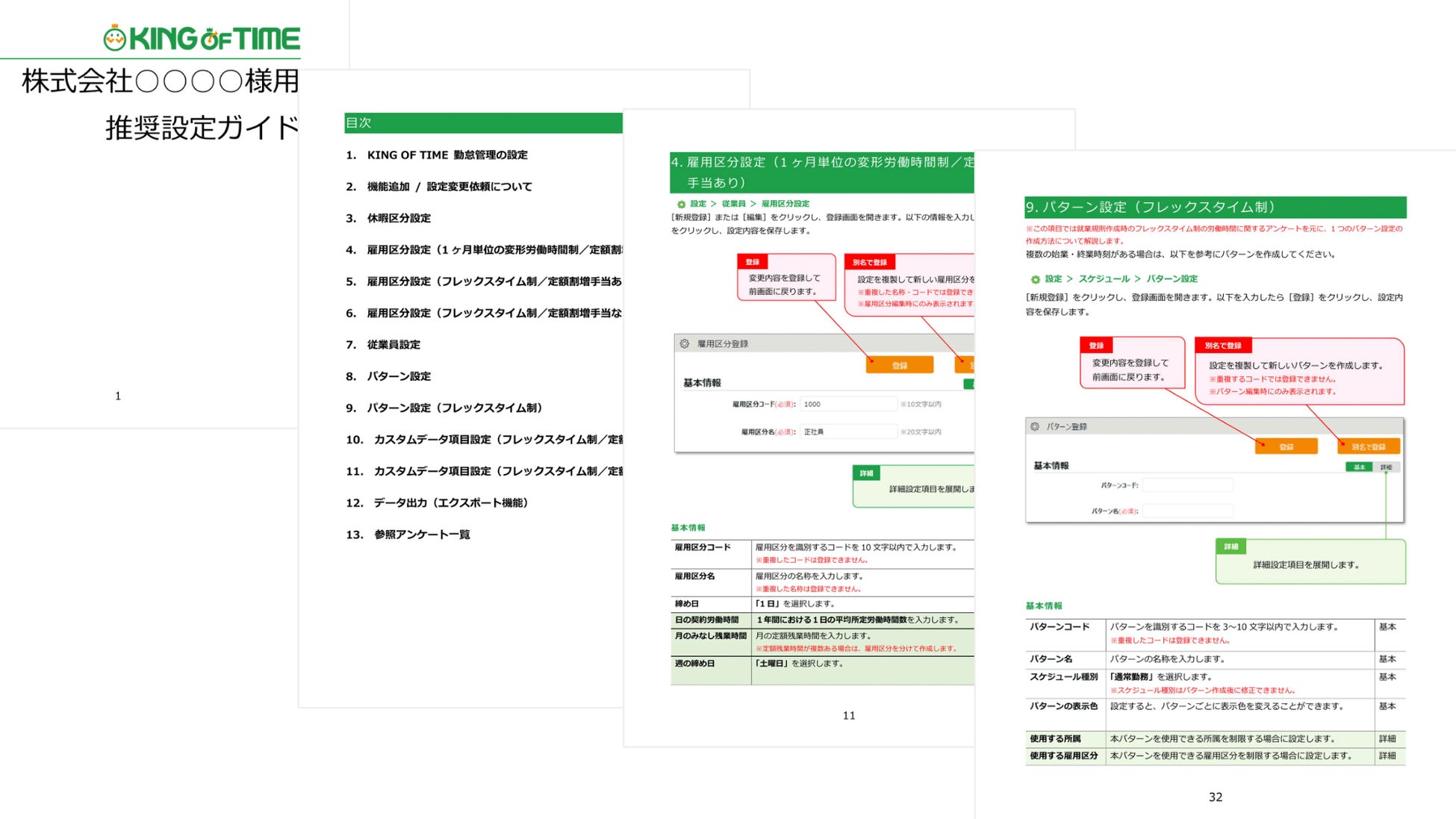Click the KING OF TIME clock mascot logo

pos(115,38)
